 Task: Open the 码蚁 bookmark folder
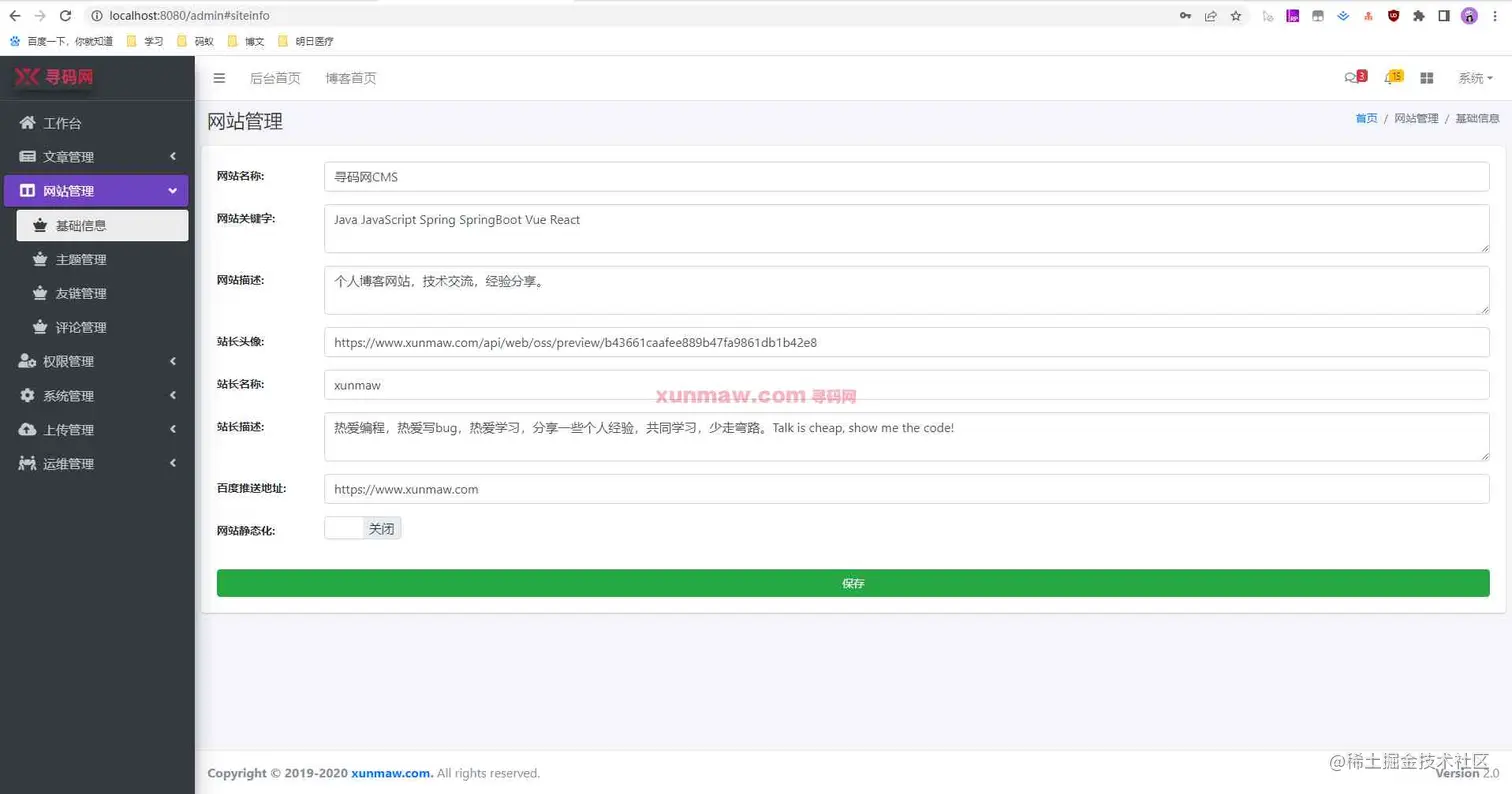pos(195,42)
